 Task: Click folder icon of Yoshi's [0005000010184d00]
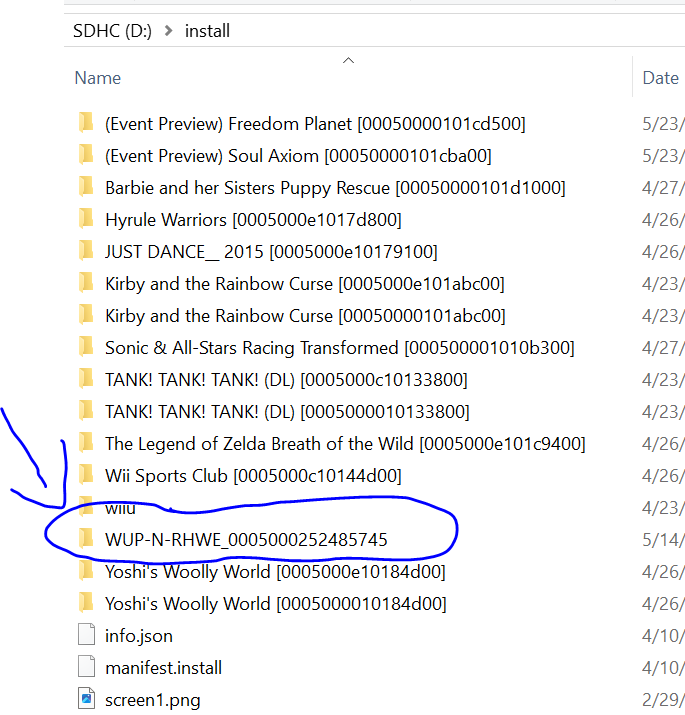point(86,603)
